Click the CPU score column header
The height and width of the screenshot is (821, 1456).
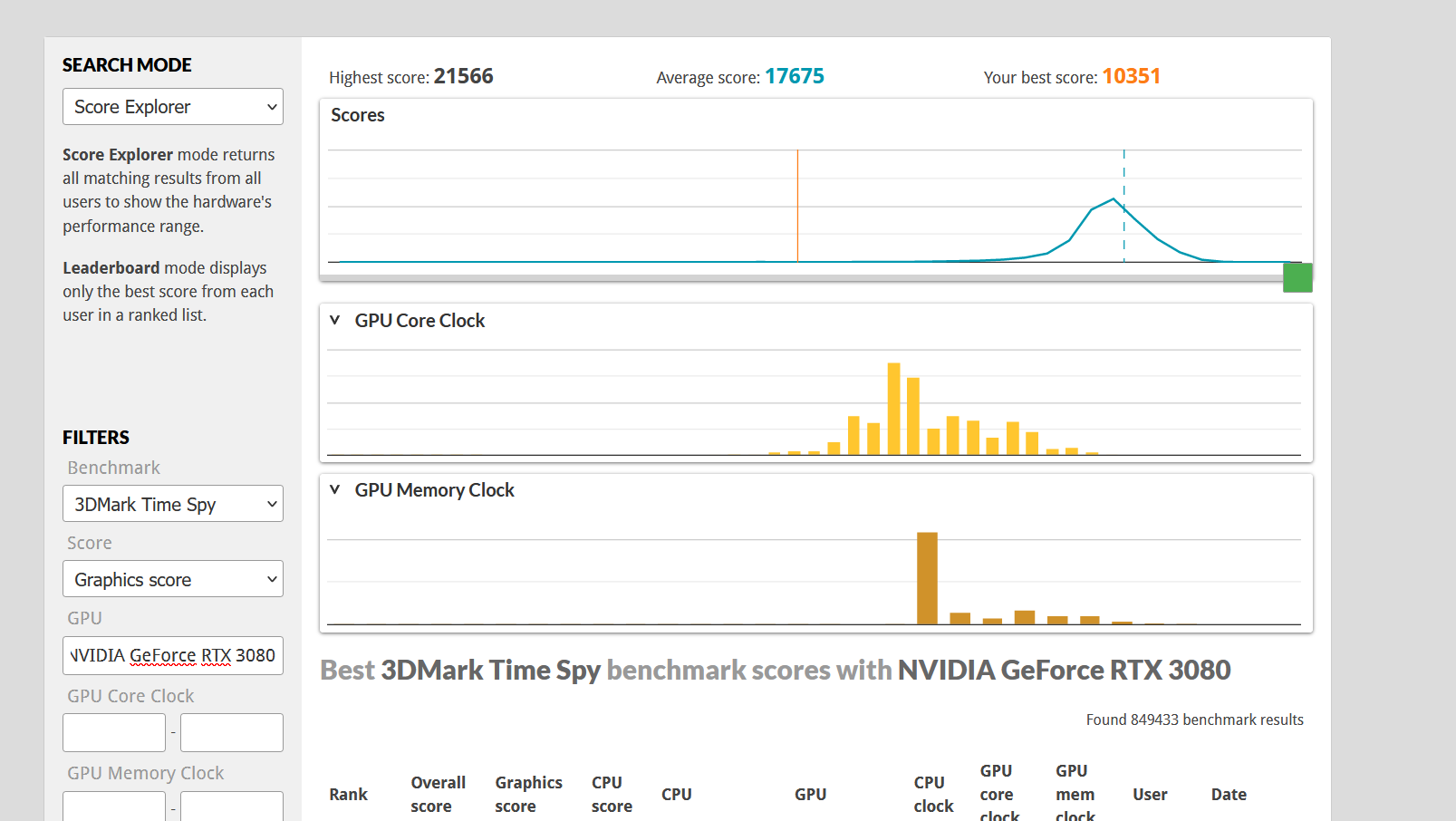pos(612,794)
